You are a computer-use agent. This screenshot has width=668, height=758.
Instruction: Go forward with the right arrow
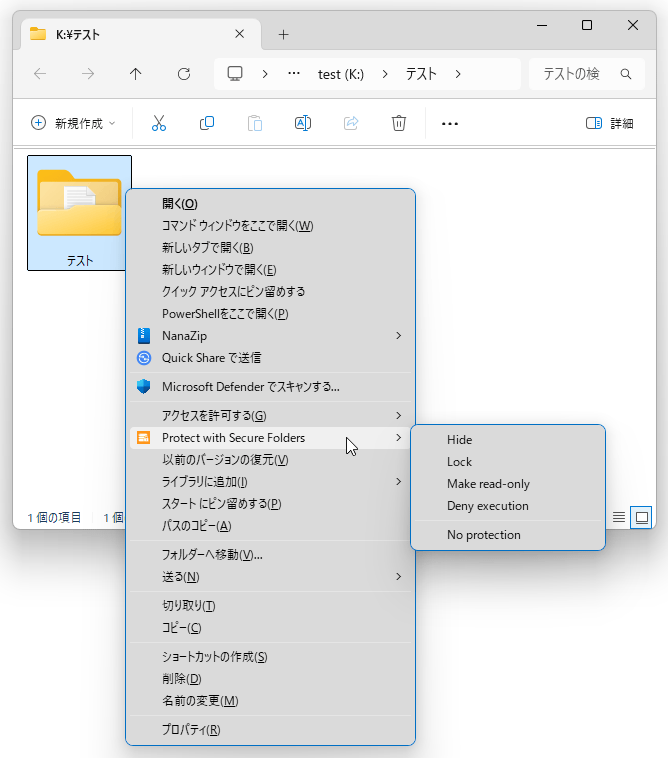point(87,74)
